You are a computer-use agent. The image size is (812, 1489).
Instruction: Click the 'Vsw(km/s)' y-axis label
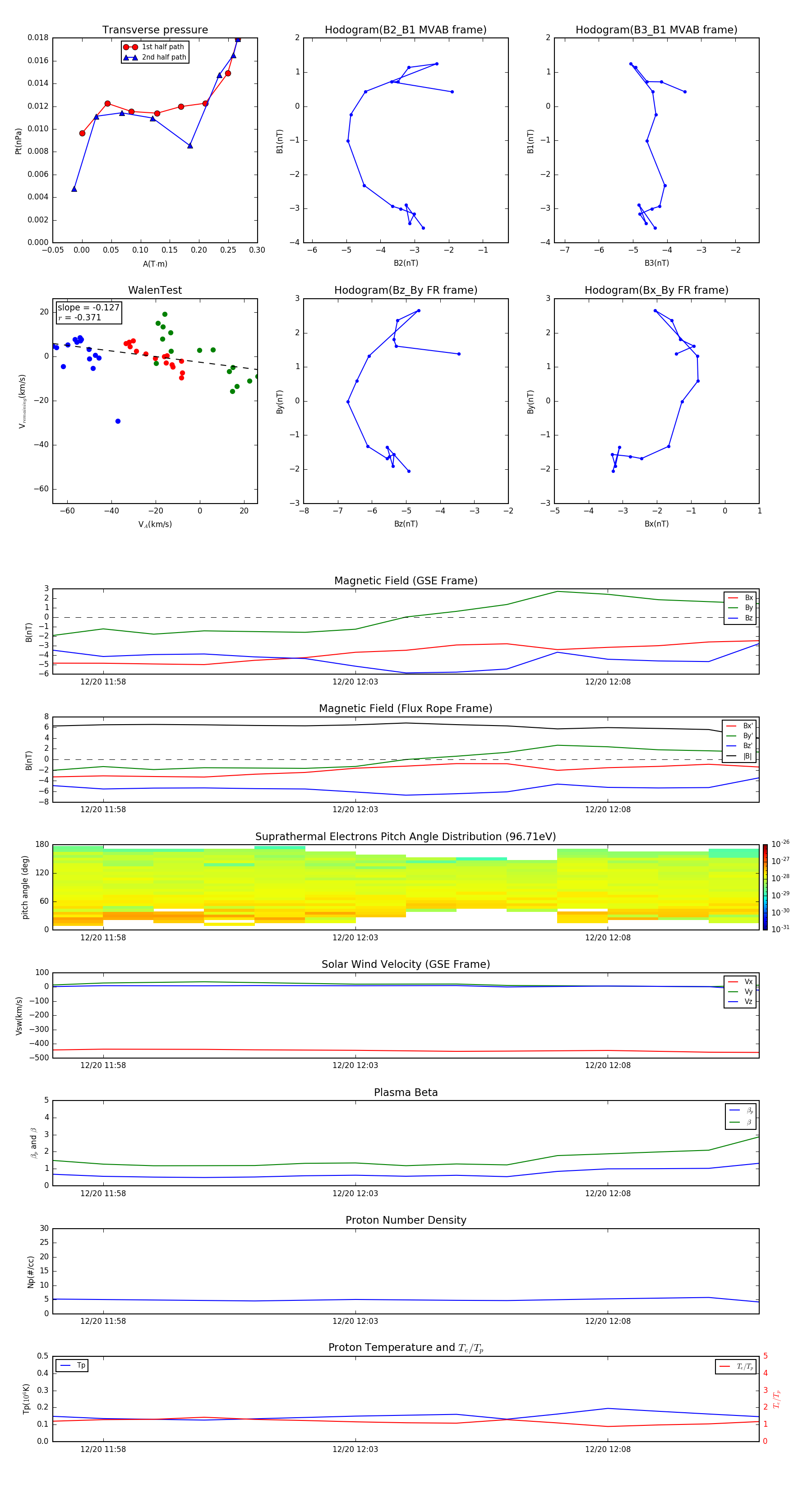(x=19, y=1015)
